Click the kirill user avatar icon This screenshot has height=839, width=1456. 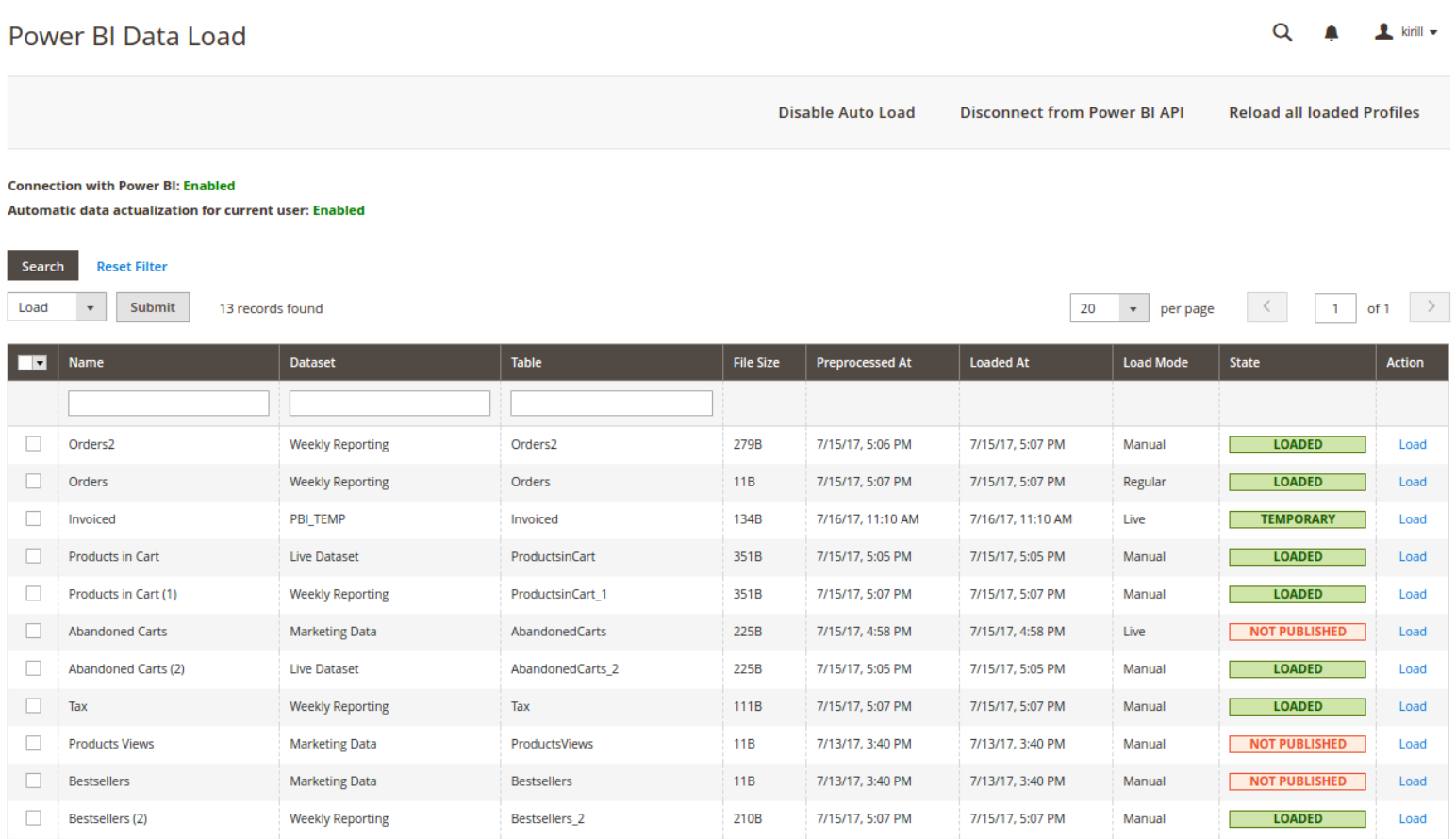1383,32
